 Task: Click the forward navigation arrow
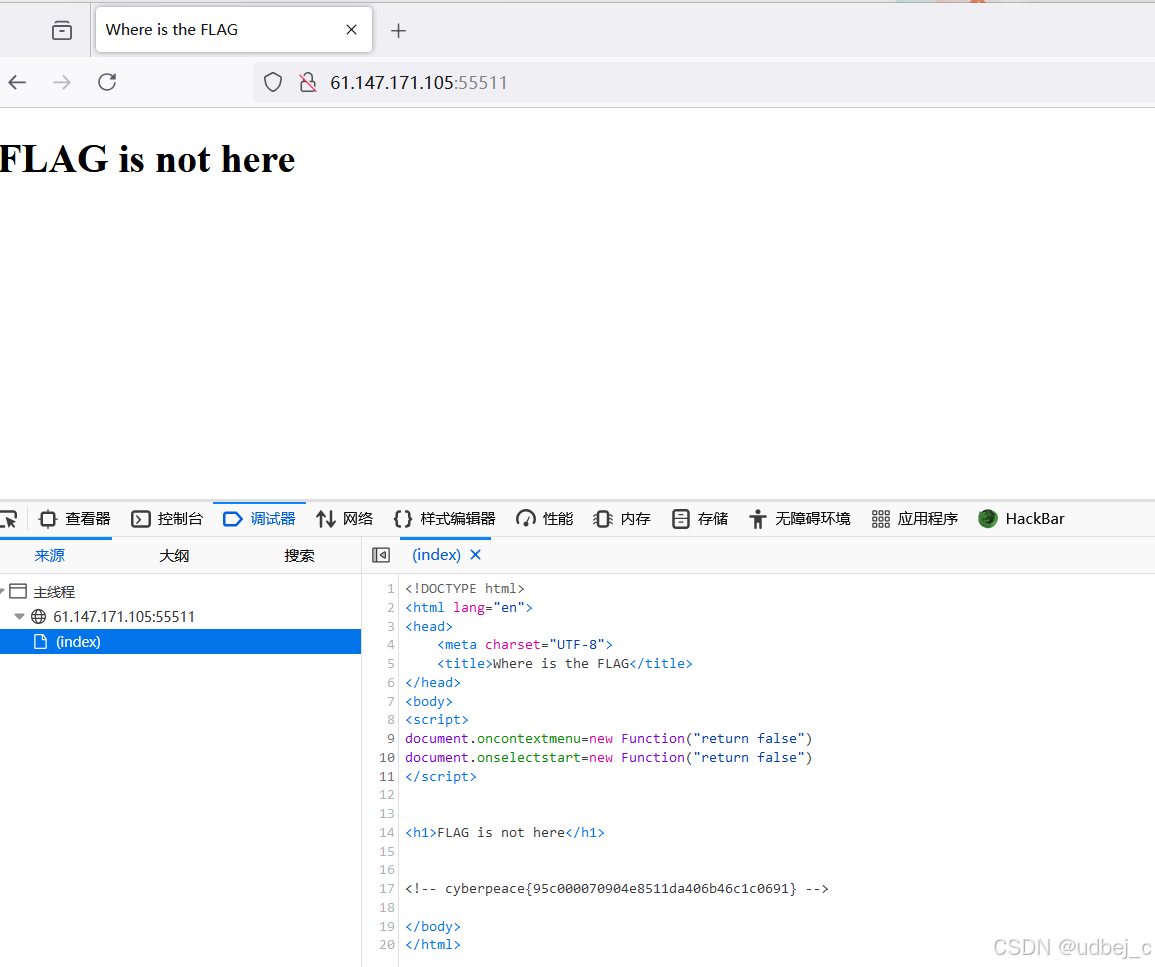click(62, 82)
